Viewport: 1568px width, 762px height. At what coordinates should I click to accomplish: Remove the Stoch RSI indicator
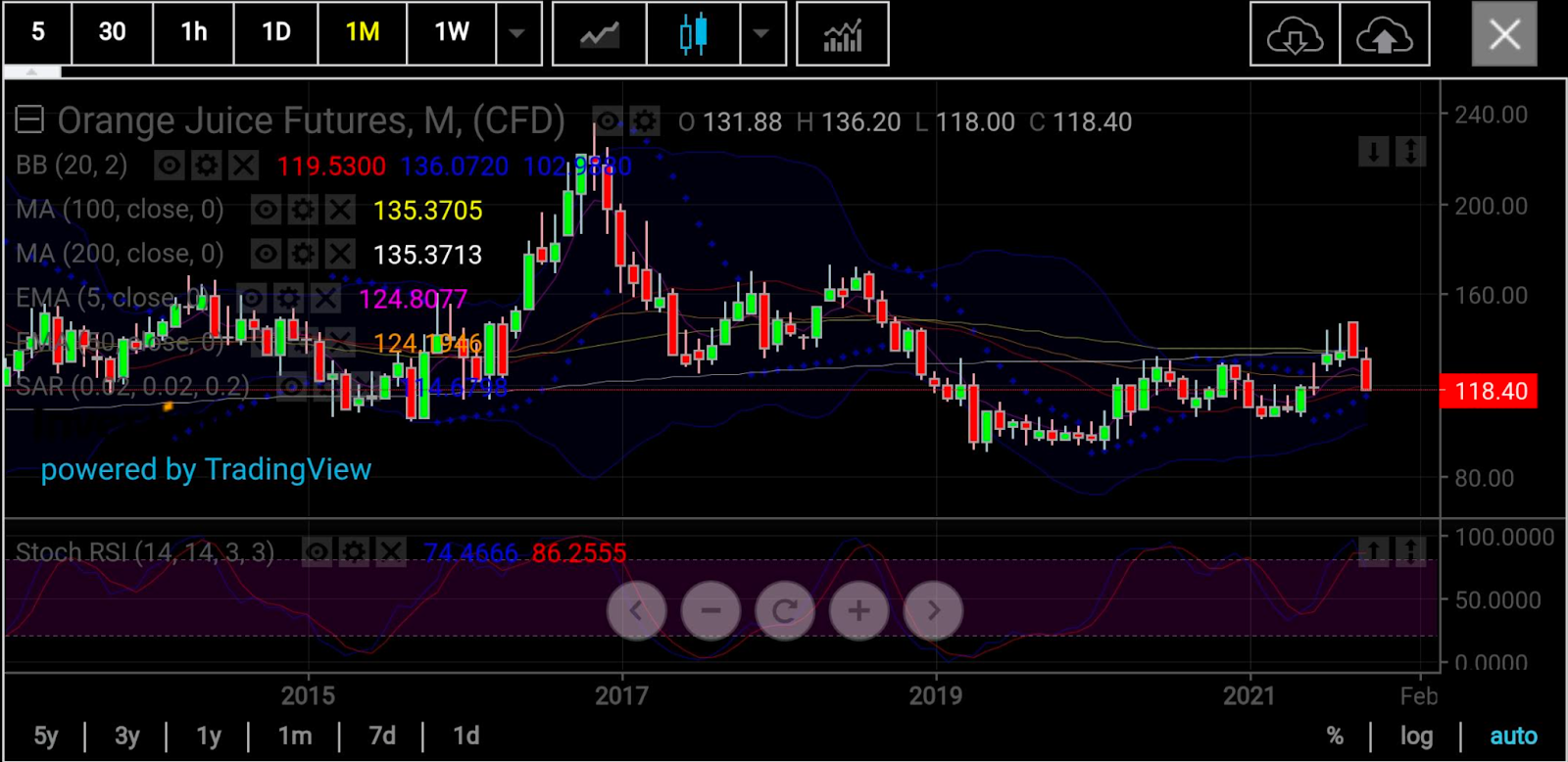point(391,552)
